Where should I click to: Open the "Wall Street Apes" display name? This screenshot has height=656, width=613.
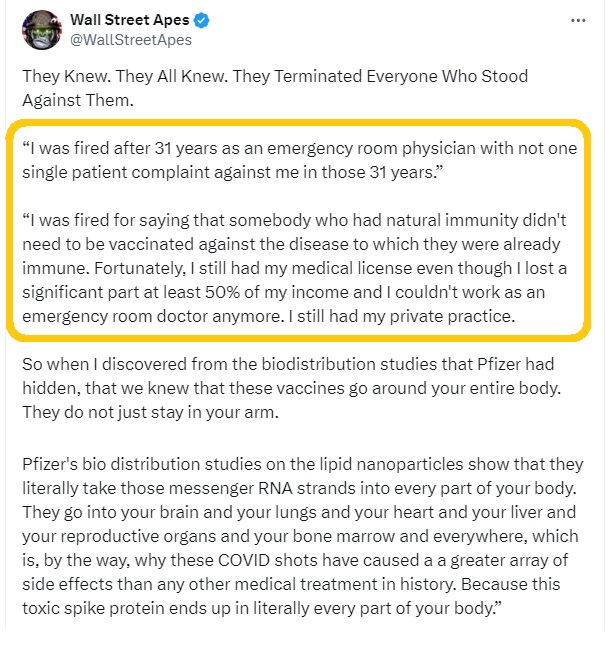click(x=130, y=20)
